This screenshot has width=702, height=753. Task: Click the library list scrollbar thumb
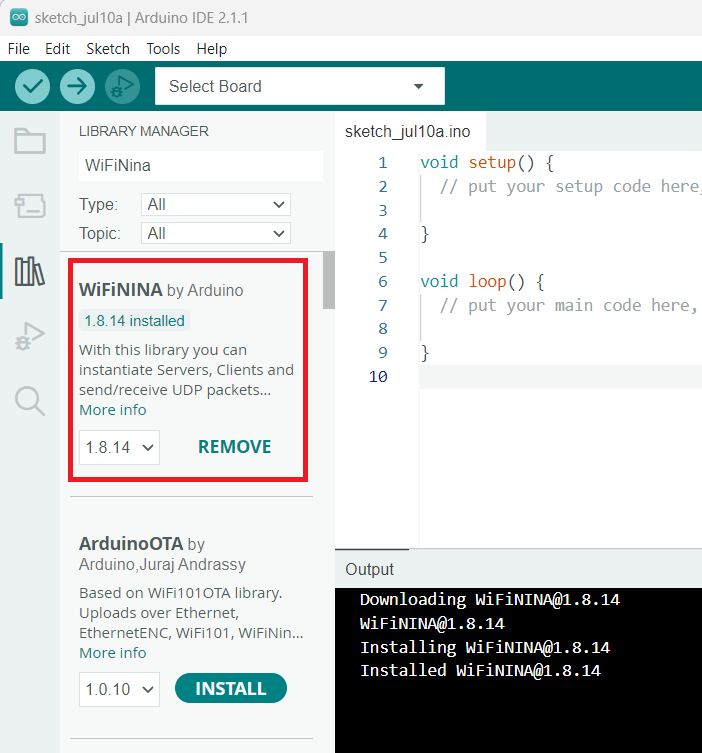click(x=329, y=280)
